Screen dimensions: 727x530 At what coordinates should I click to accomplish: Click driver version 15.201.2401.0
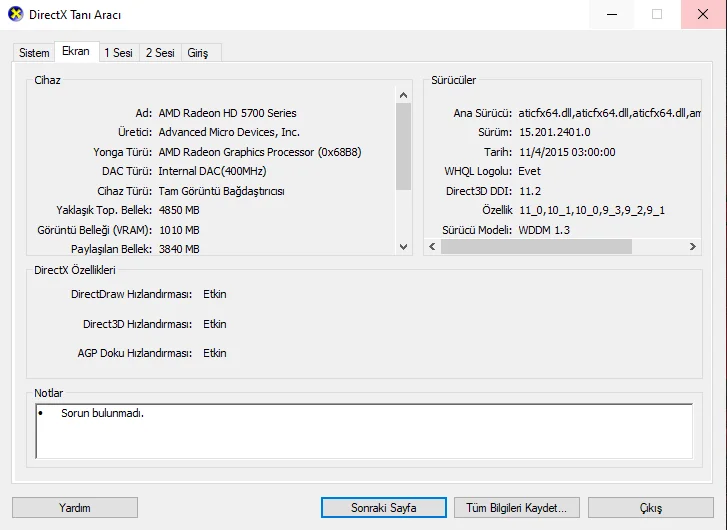coord(555,132)
